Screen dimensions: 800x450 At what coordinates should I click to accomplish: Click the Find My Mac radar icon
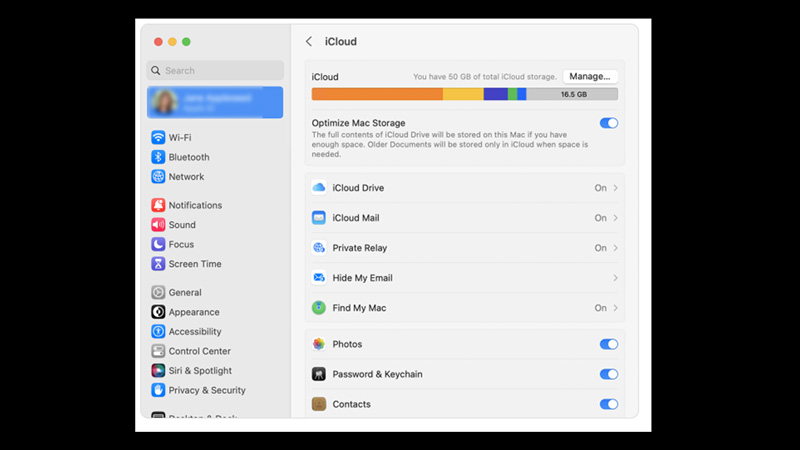(319, 308)
